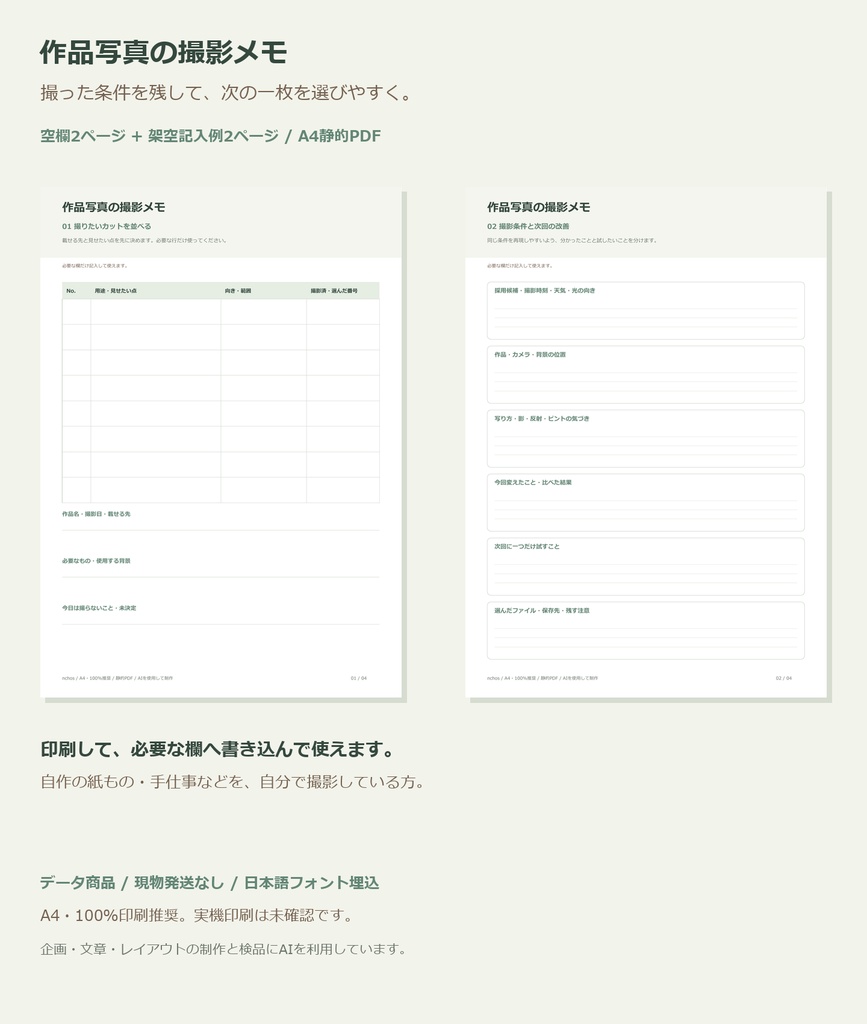The height and width of the screenshot is (1024, 867).
Task: Click the box 選んだファイル・保存先・残す注意
Action: 646,631
